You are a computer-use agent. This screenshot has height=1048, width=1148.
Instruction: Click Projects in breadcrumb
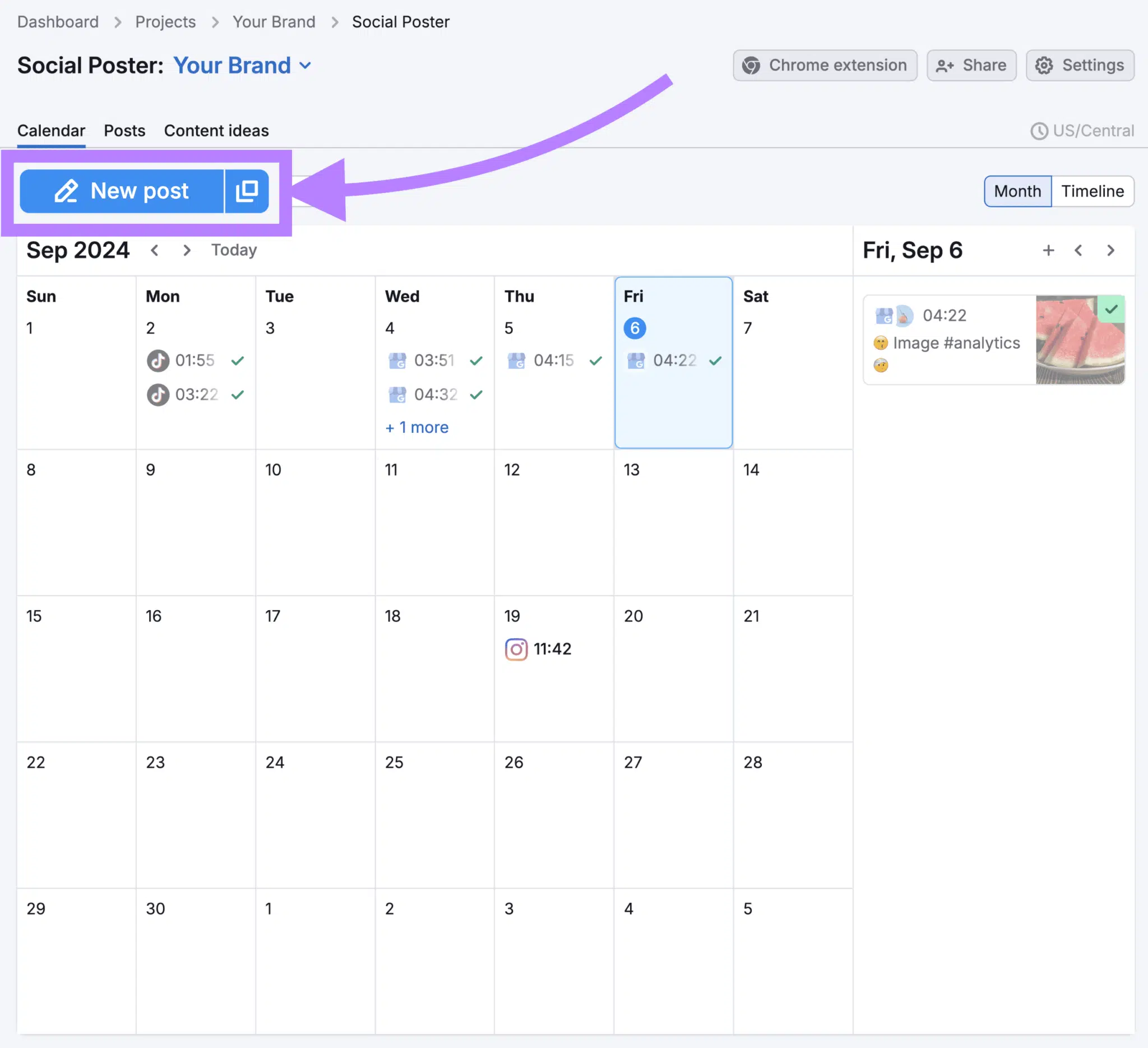166,22
